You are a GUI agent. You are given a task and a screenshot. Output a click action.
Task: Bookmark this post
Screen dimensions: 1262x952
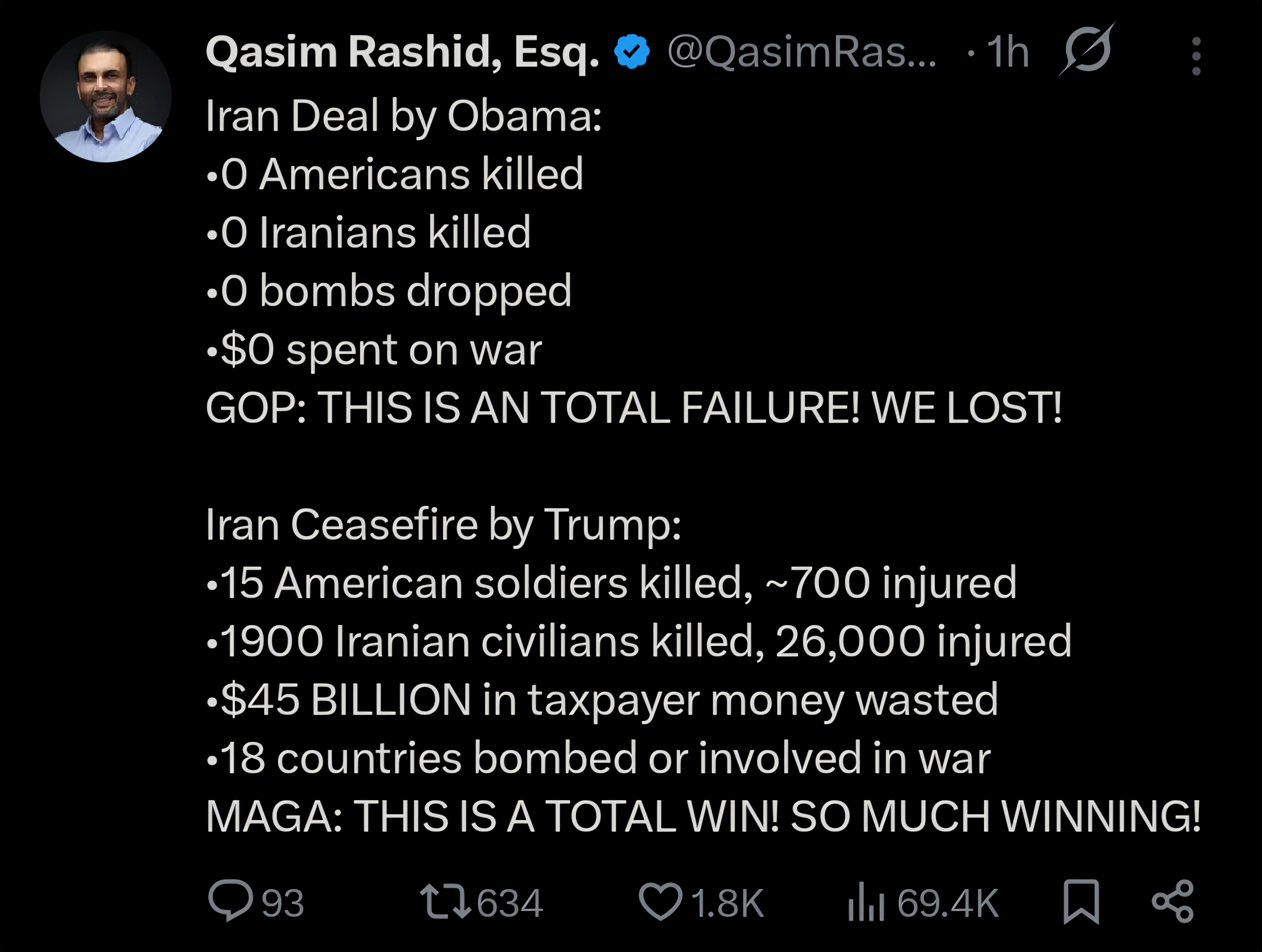click(1081, 902)
